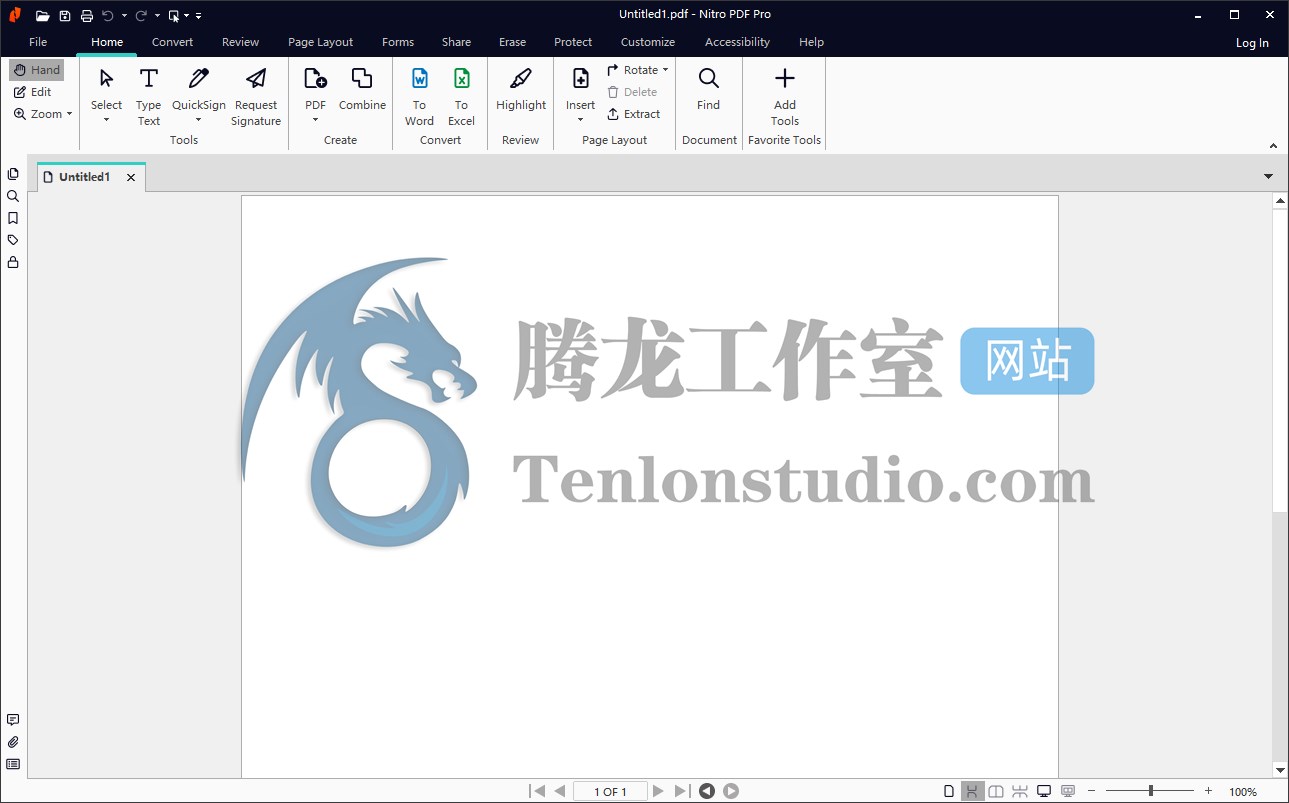The height and width of the screenshot is (803, 1289).
Task: Click the Open folder icon in title bar
Action: [43, 15]
